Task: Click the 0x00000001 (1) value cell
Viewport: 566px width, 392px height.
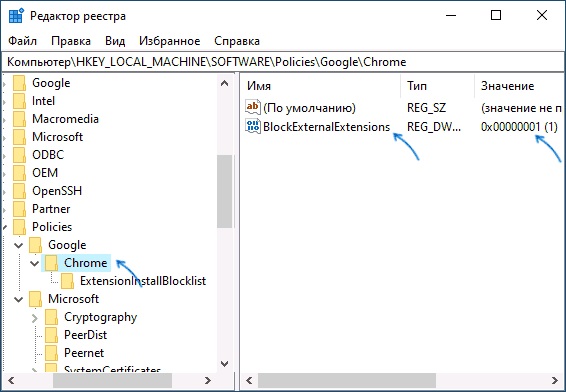Action: [x=519, y=127]
